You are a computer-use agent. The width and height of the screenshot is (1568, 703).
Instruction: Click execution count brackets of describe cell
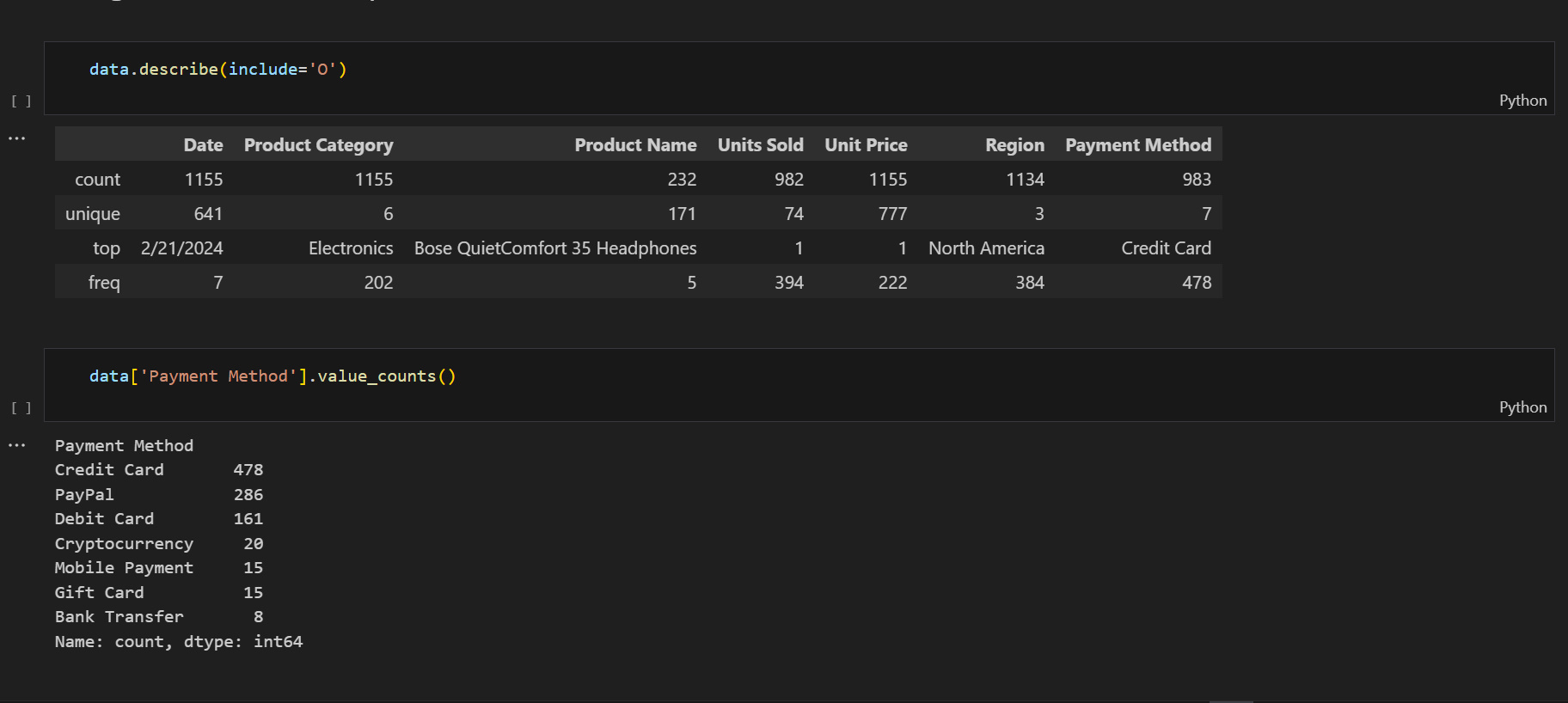coord(21,101)
